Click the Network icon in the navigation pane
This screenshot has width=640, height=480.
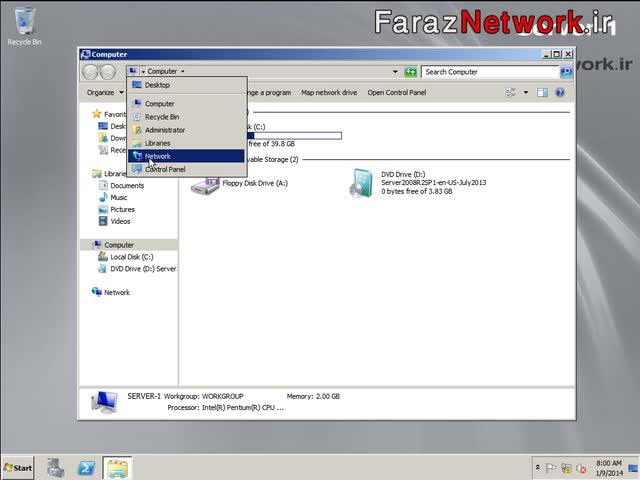click(97, 291)
